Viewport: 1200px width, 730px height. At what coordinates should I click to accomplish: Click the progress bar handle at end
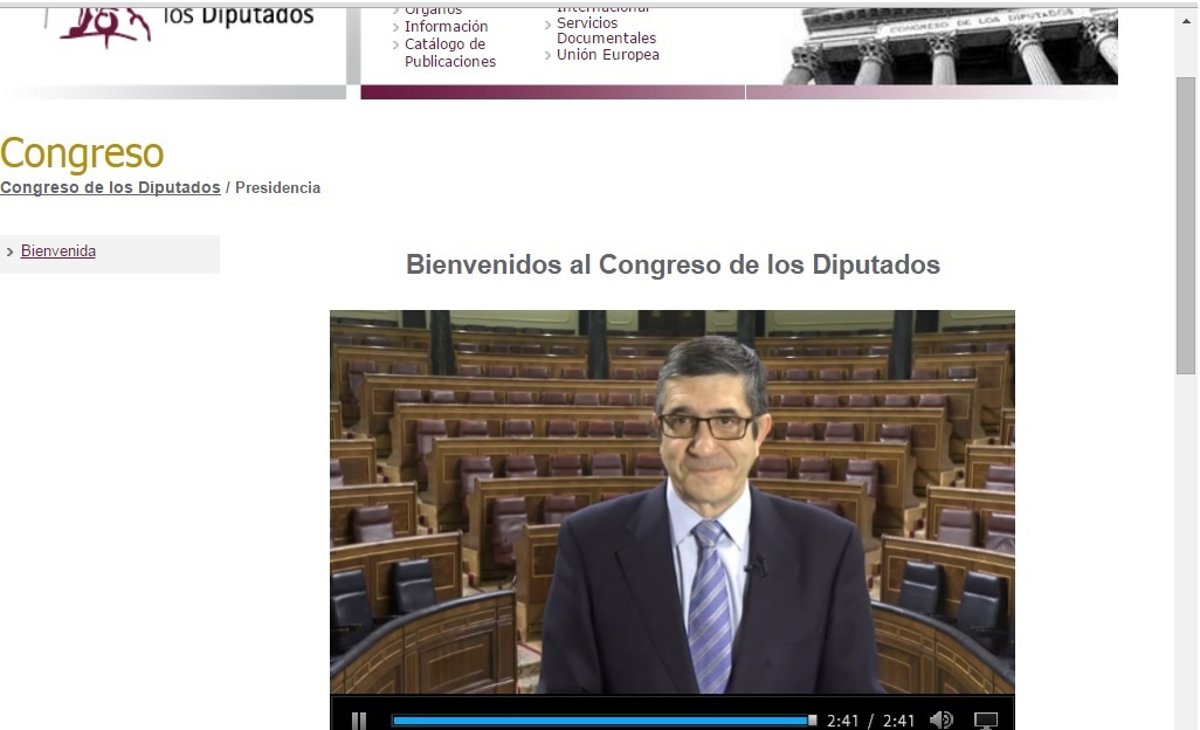(x=812, y=720)
